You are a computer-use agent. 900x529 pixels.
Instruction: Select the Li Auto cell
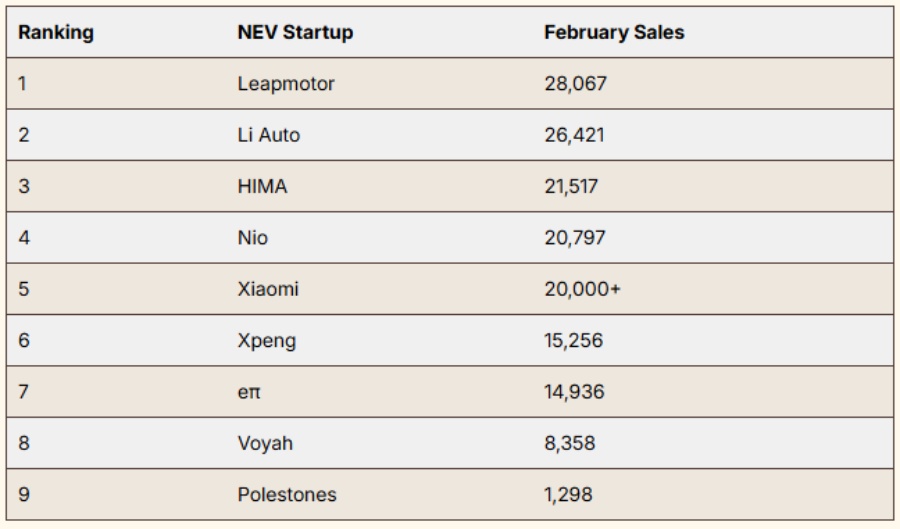(x=268, y=135)
